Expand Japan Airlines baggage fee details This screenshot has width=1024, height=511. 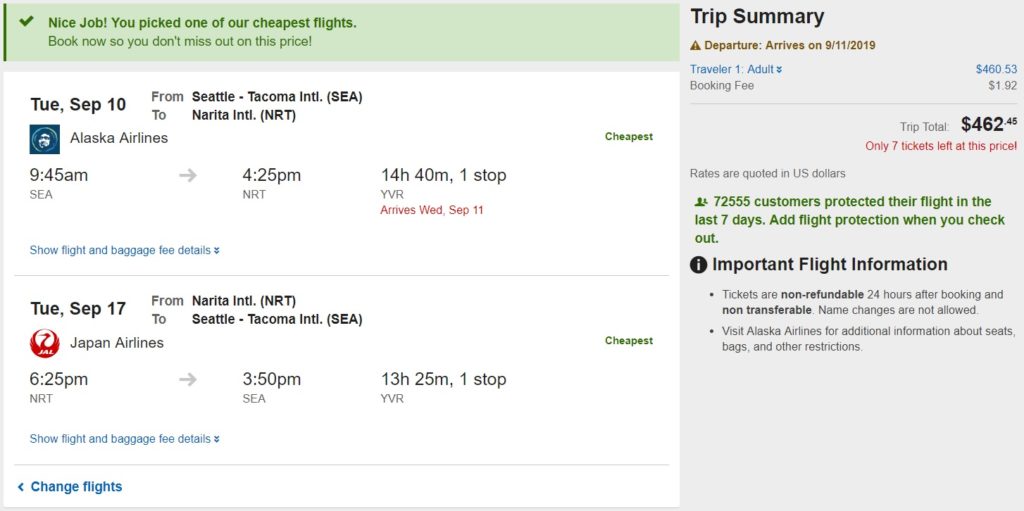(x=124, y=439)
